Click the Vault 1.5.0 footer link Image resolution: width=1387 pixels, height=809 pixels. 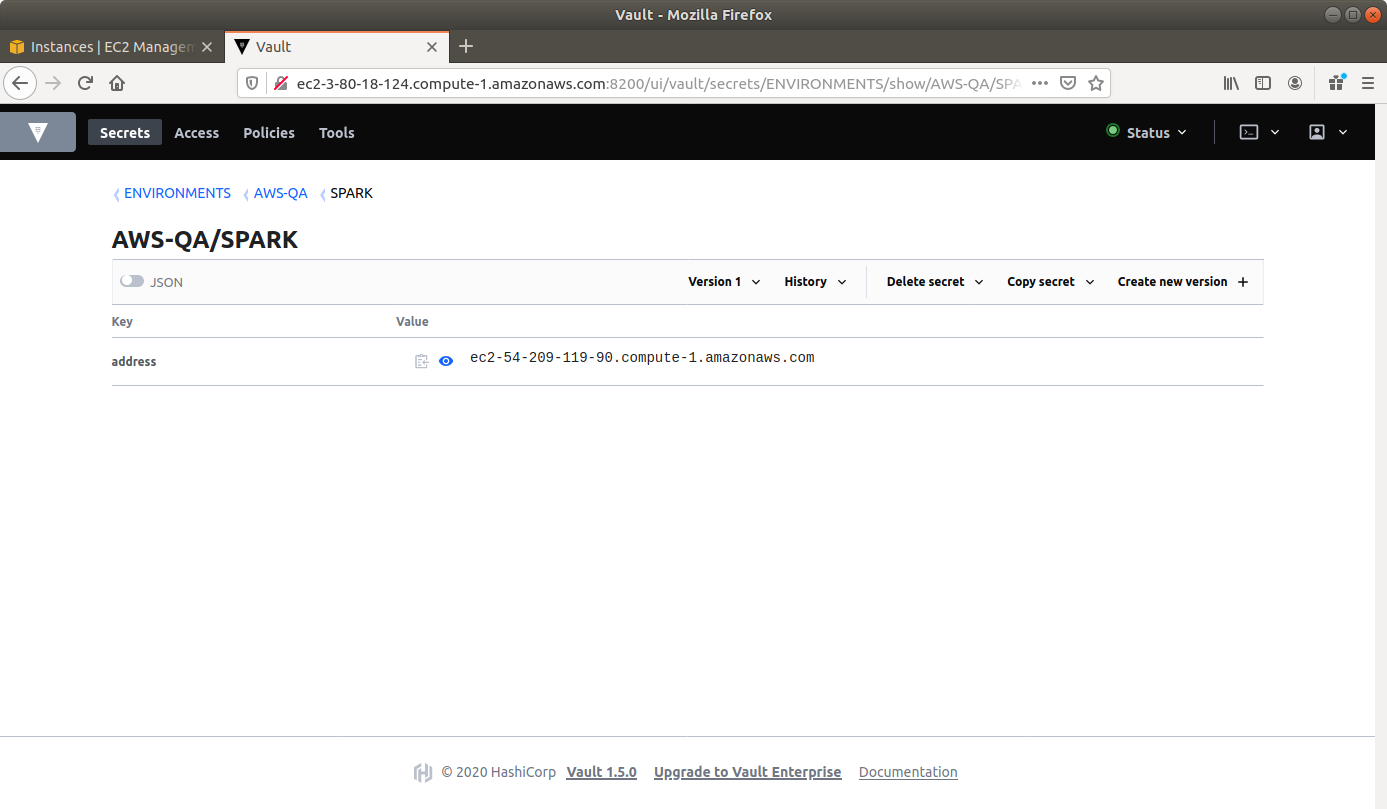[602, 772]
